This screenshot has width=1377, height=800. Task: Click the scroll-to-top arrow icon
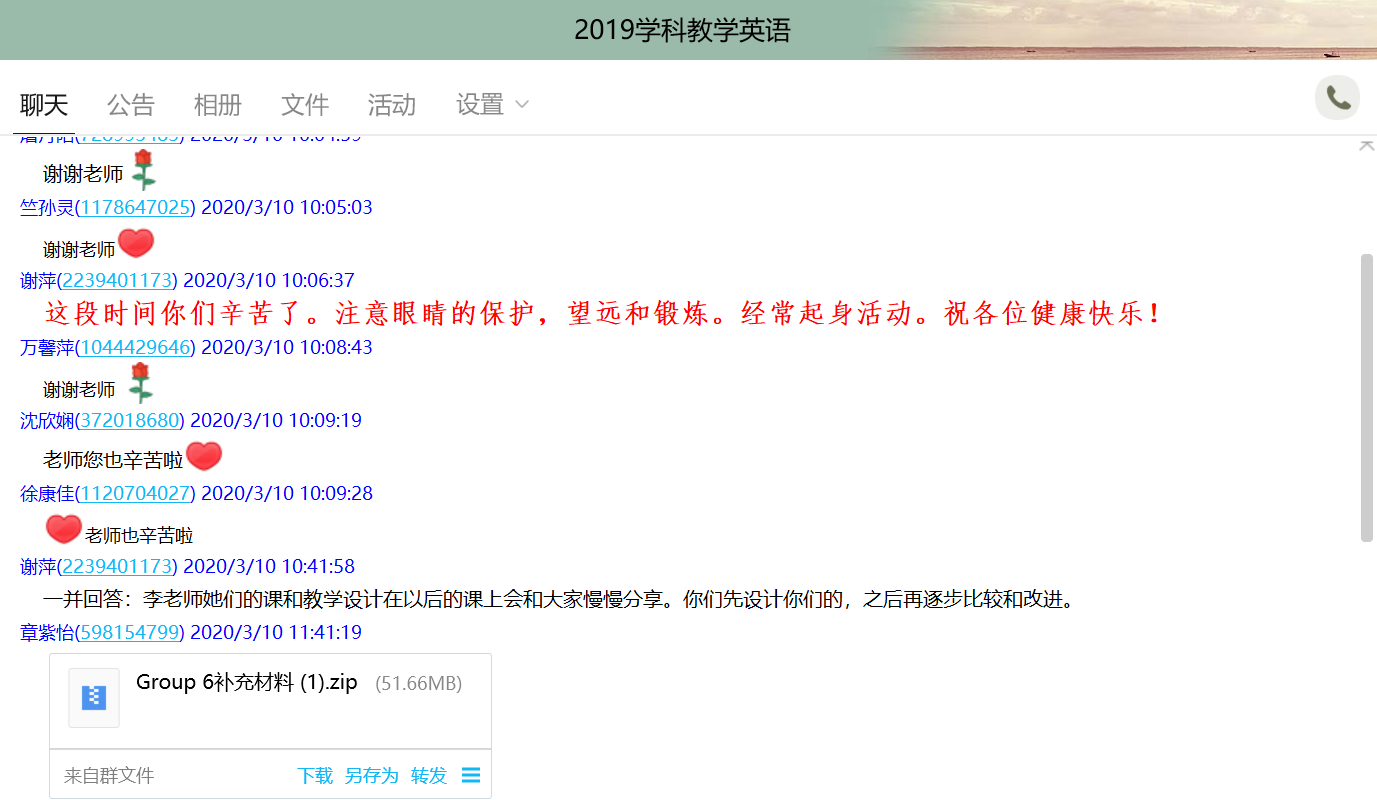[x=1366, y=145]
